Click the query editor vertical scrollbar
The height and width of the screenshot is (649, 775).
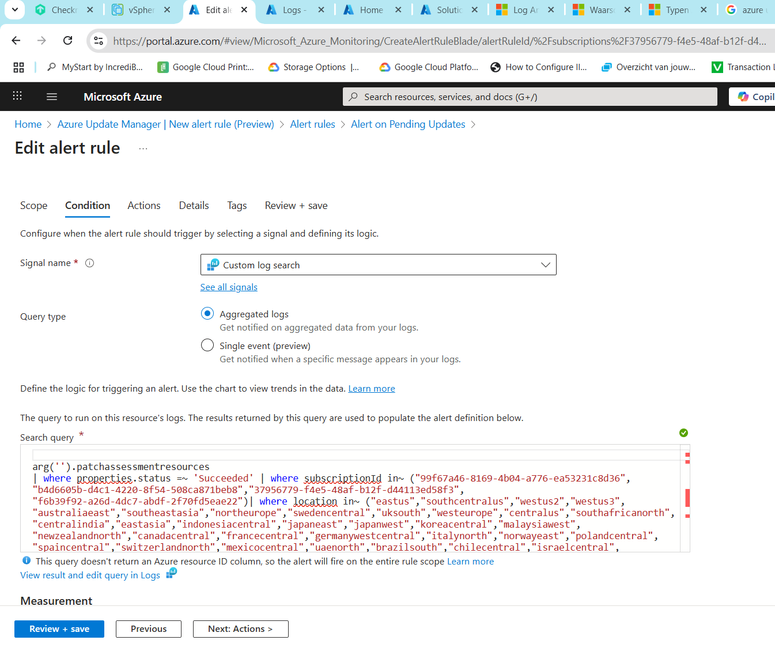(x=687, y=498)
